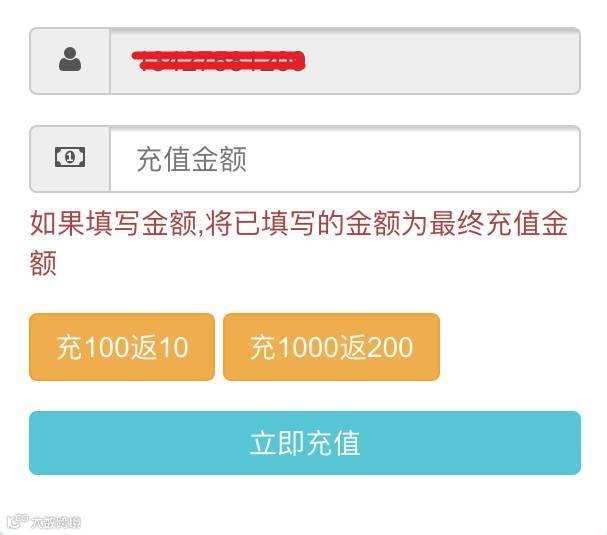The width and height of the screenshot is (607, 535).
Task: Click the red-scribbled account number
Action: click(x=218, y=61)
